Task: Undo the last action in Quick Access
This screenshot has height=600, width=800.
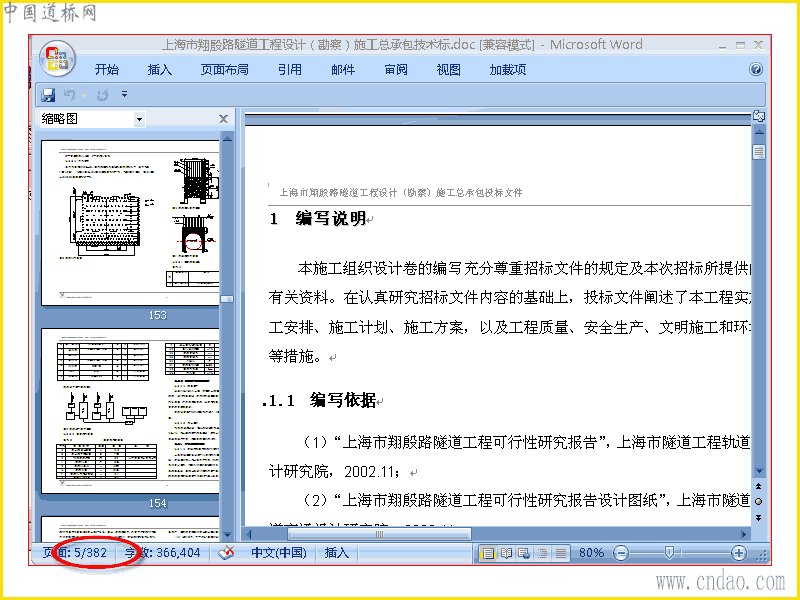Action: pyautogui.click(x=70, y=94)
